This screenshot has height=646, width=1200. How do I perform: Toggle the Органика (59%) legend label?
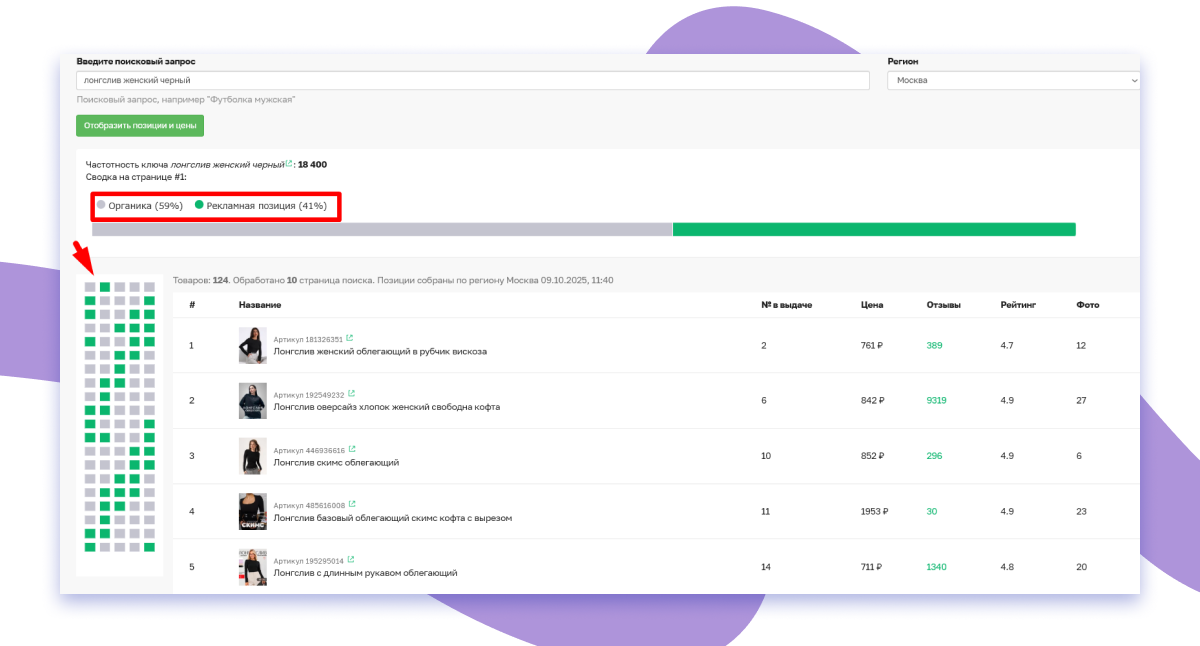pos(145,205)
